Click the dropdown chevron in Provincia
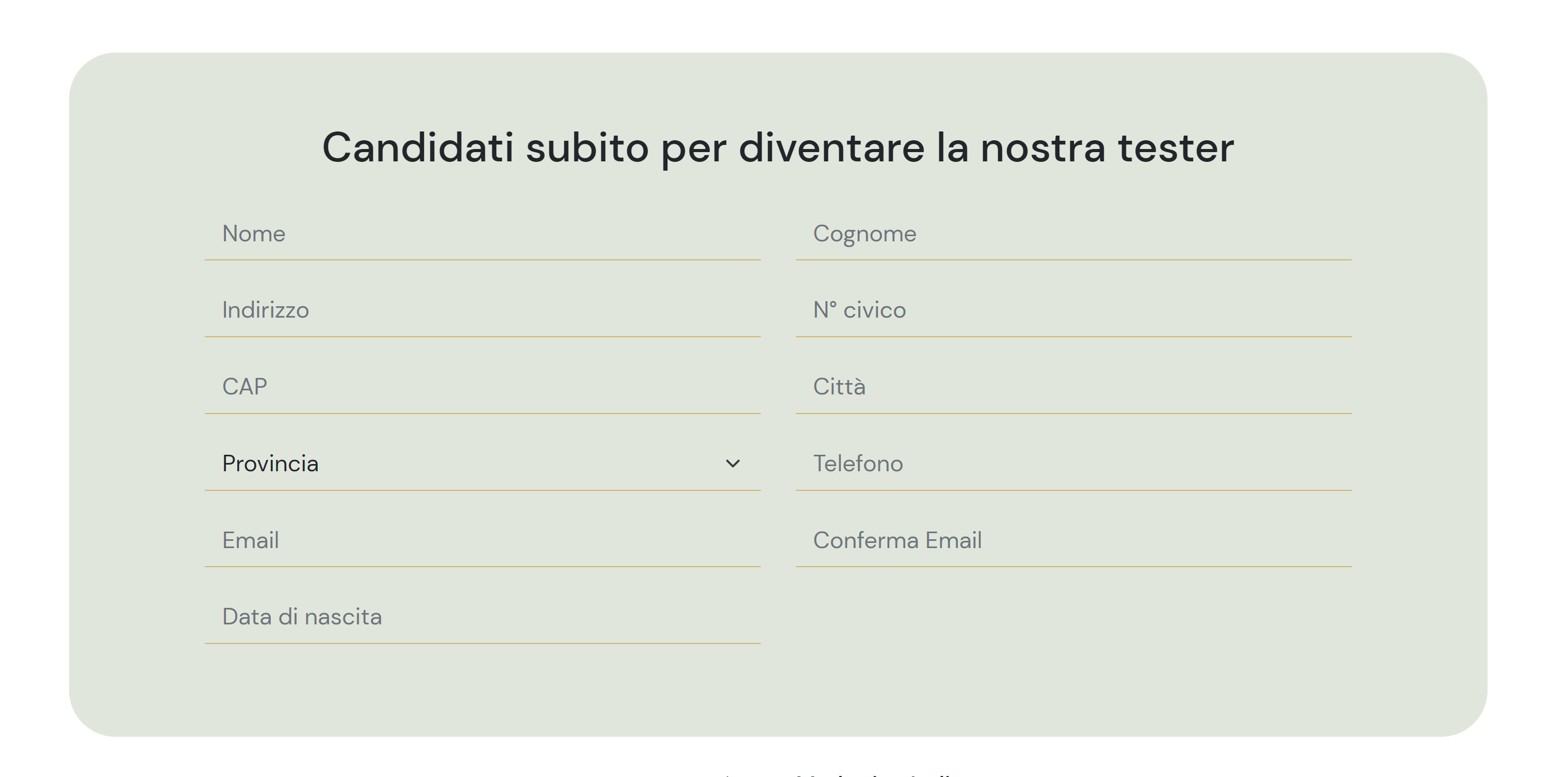Viewport: 1568px width, 777px height. [x=732, y=464]
